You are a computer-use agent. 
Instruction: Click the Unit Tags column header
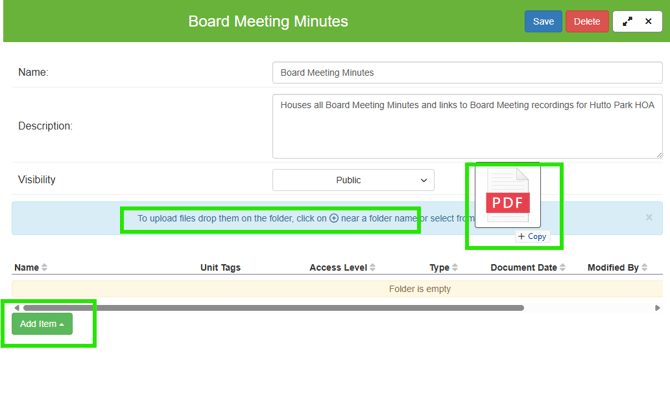tap(220, 268)
